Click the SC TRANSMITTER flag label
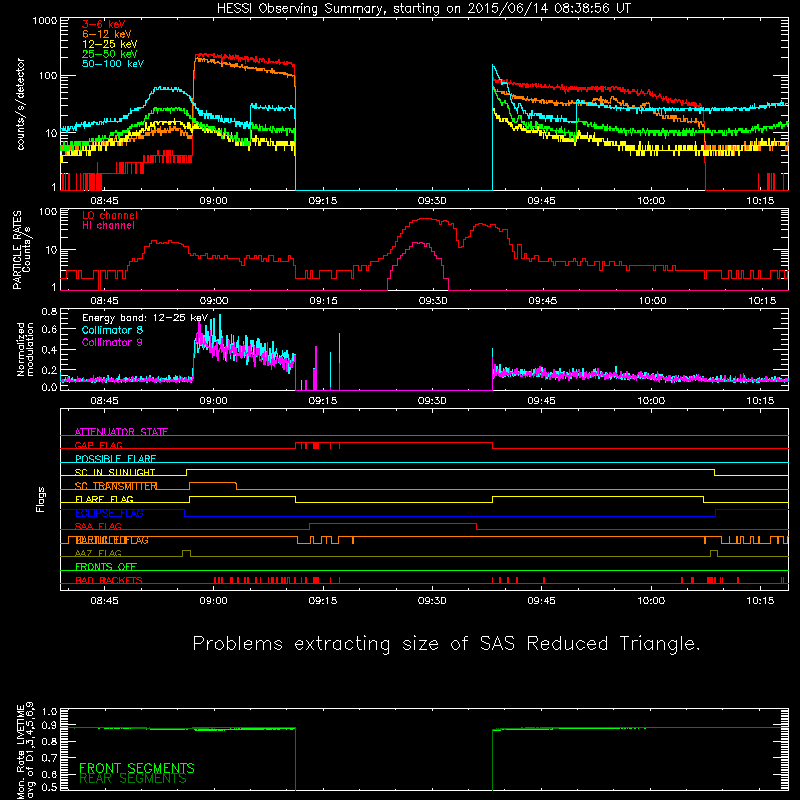Viewport: 800px width, 800px height. [x=116, y=486]
